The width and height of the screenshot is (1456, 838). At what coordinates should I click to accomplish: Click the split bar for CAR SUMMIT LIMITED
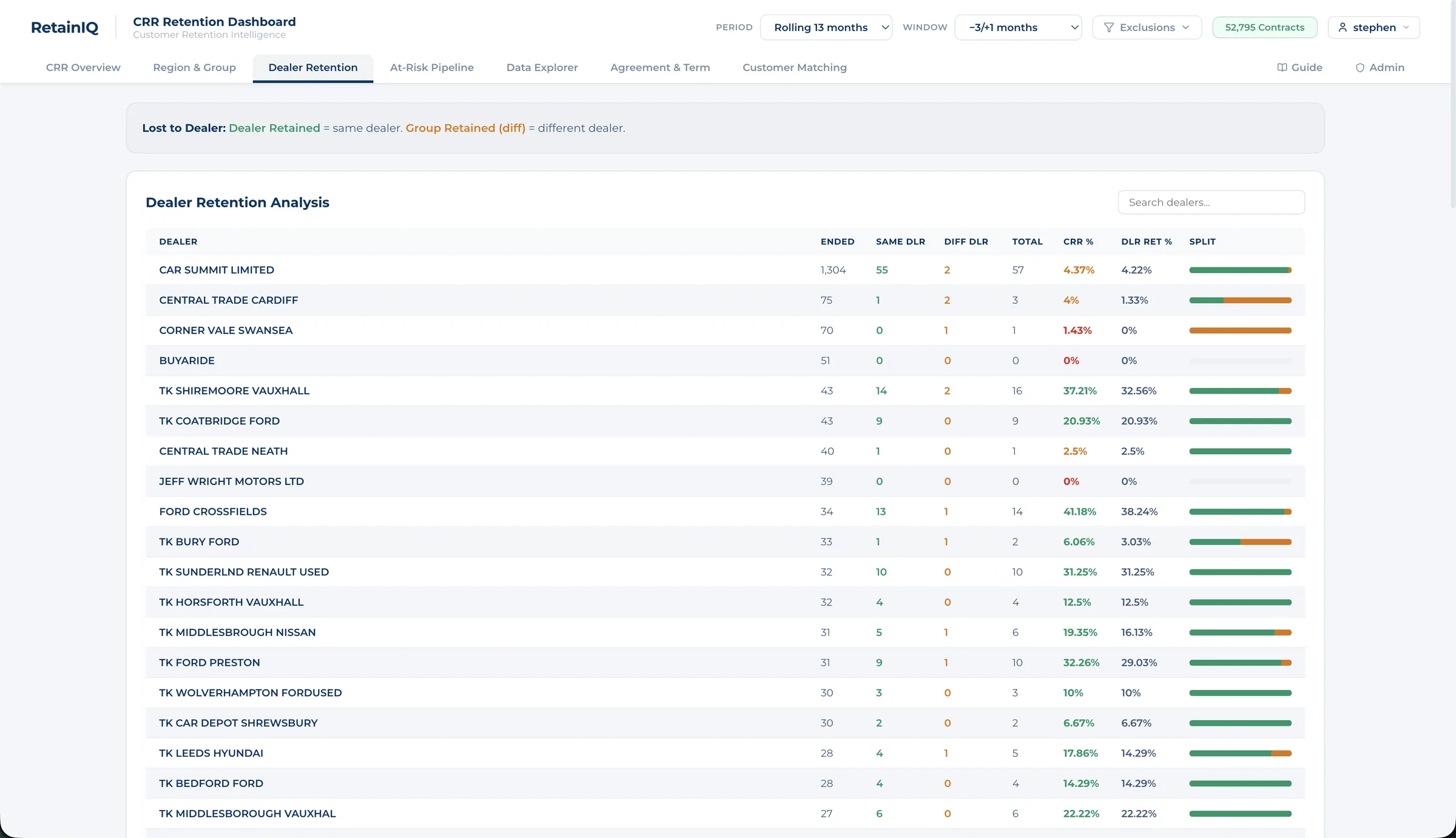pos(1240,270)
